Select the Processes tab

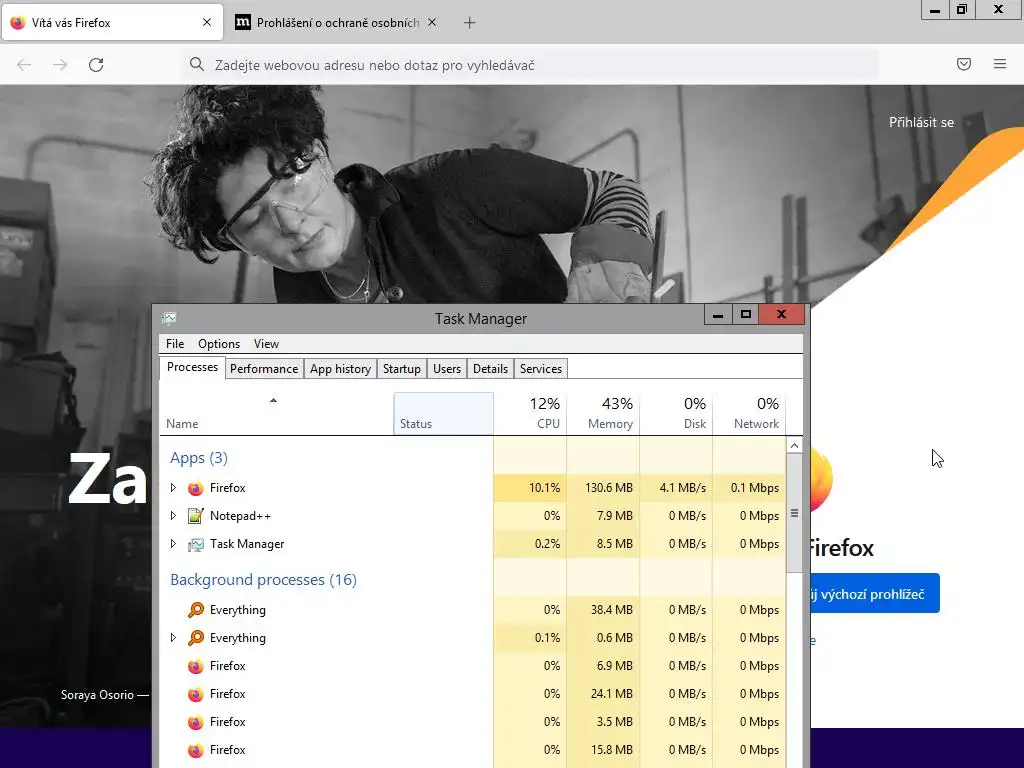[193, 367]
